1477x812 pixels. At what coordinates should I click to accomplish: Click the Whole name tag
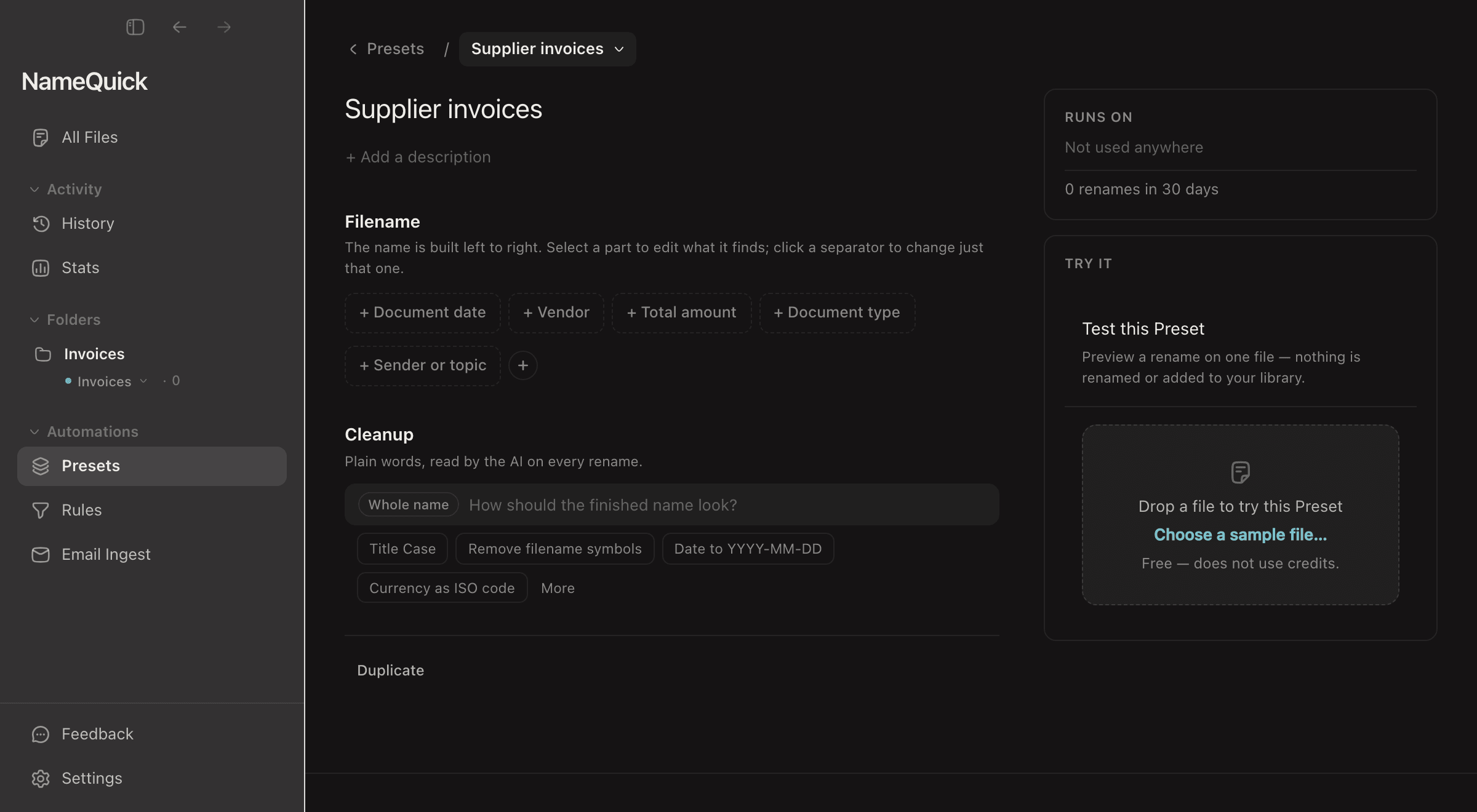pos(409,504)
